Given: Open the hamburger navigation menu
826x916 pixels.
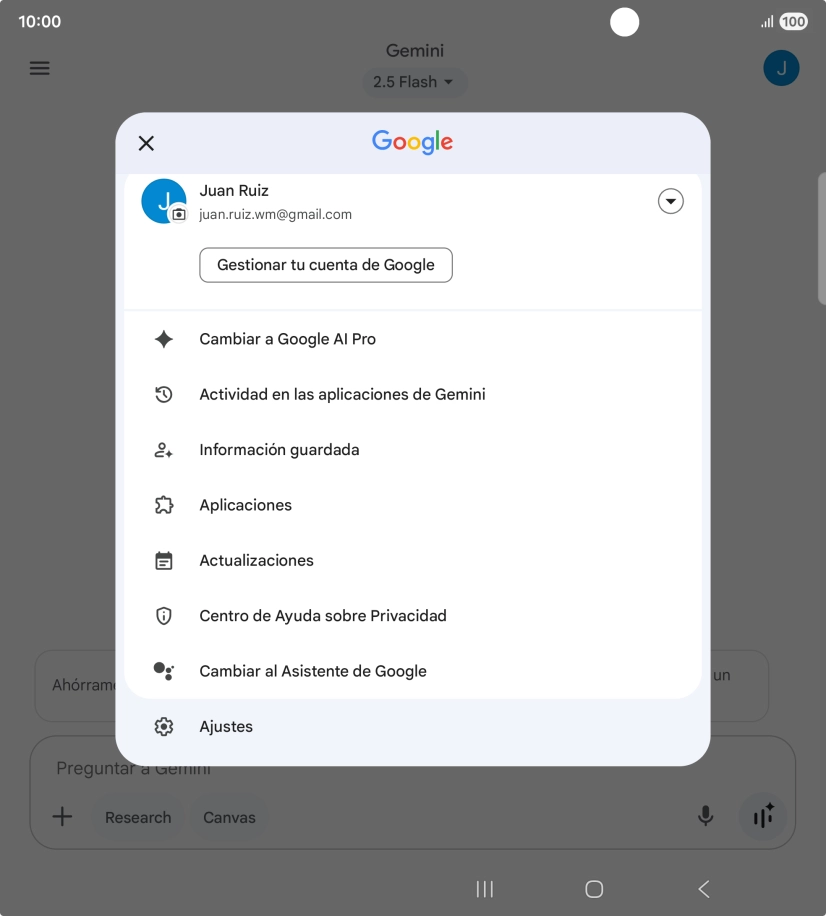Looking at the screenshot, I should click(x=40, y=68).
